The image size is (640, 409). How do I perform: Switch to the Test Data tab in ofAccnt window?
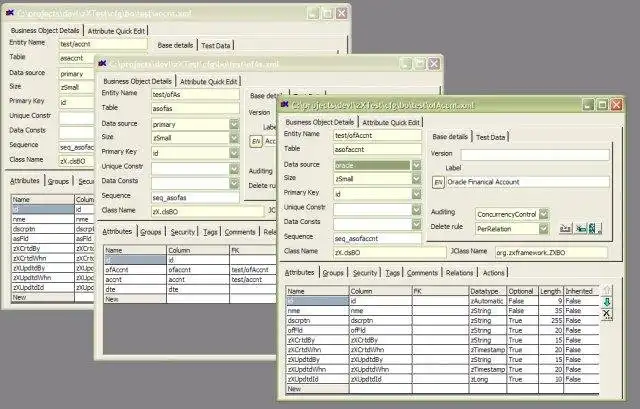click(x=490, y=136)
